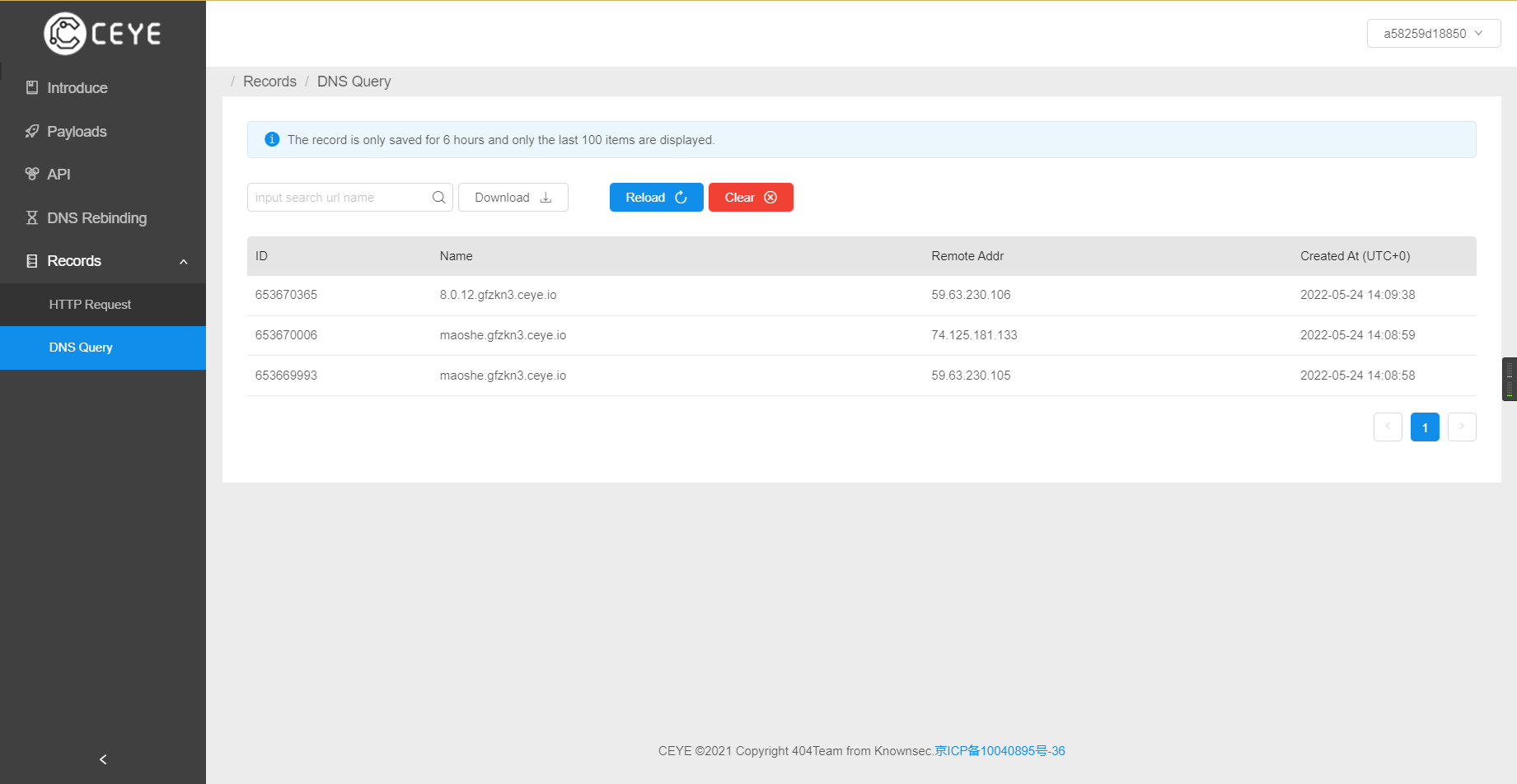Select the DNS Query submenu item
Screen dimensions: 1517x784
click(x=103, y=348)
